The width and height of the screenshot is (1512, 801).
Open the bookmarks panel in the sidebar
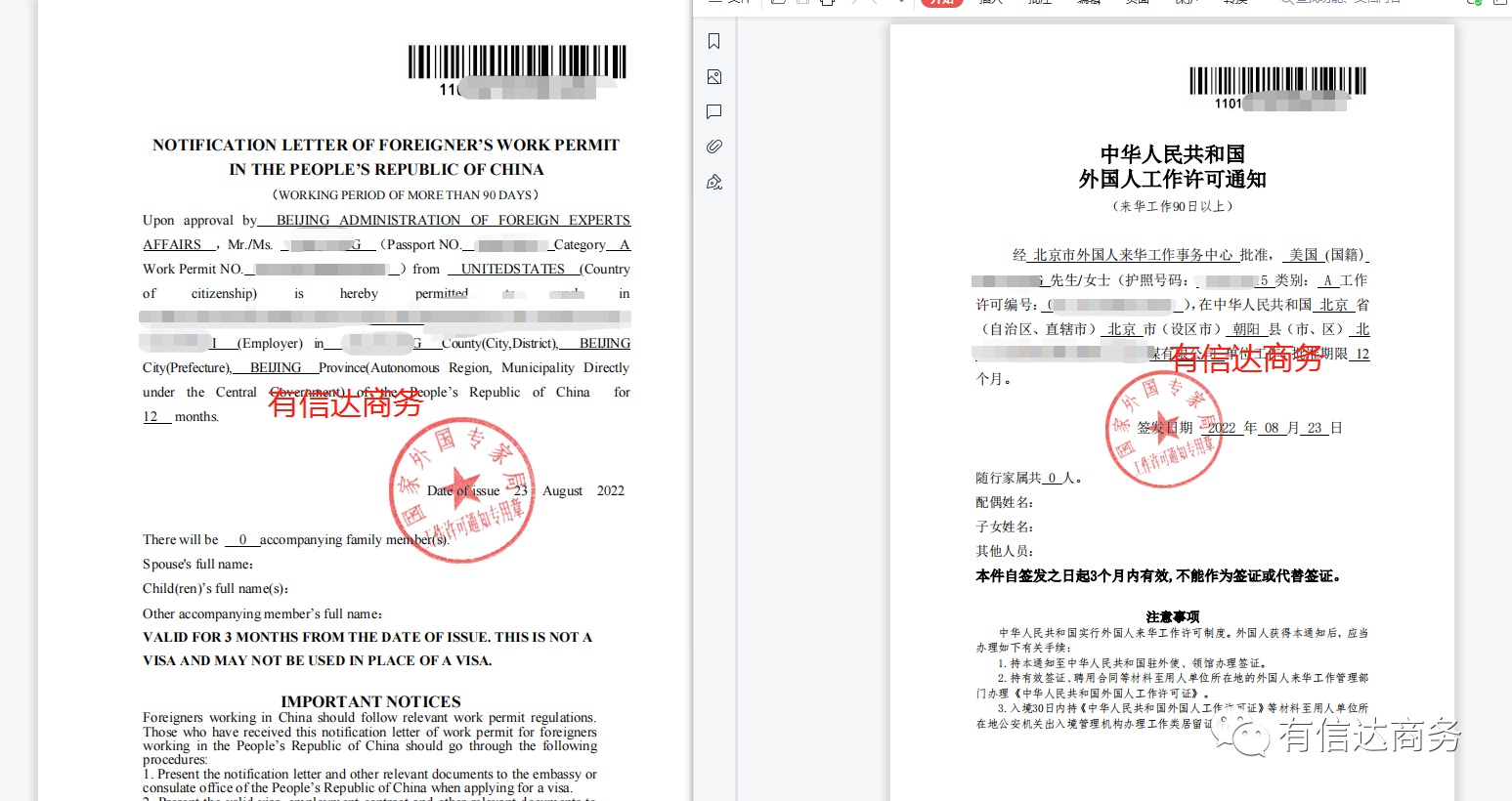coord(713,41)
